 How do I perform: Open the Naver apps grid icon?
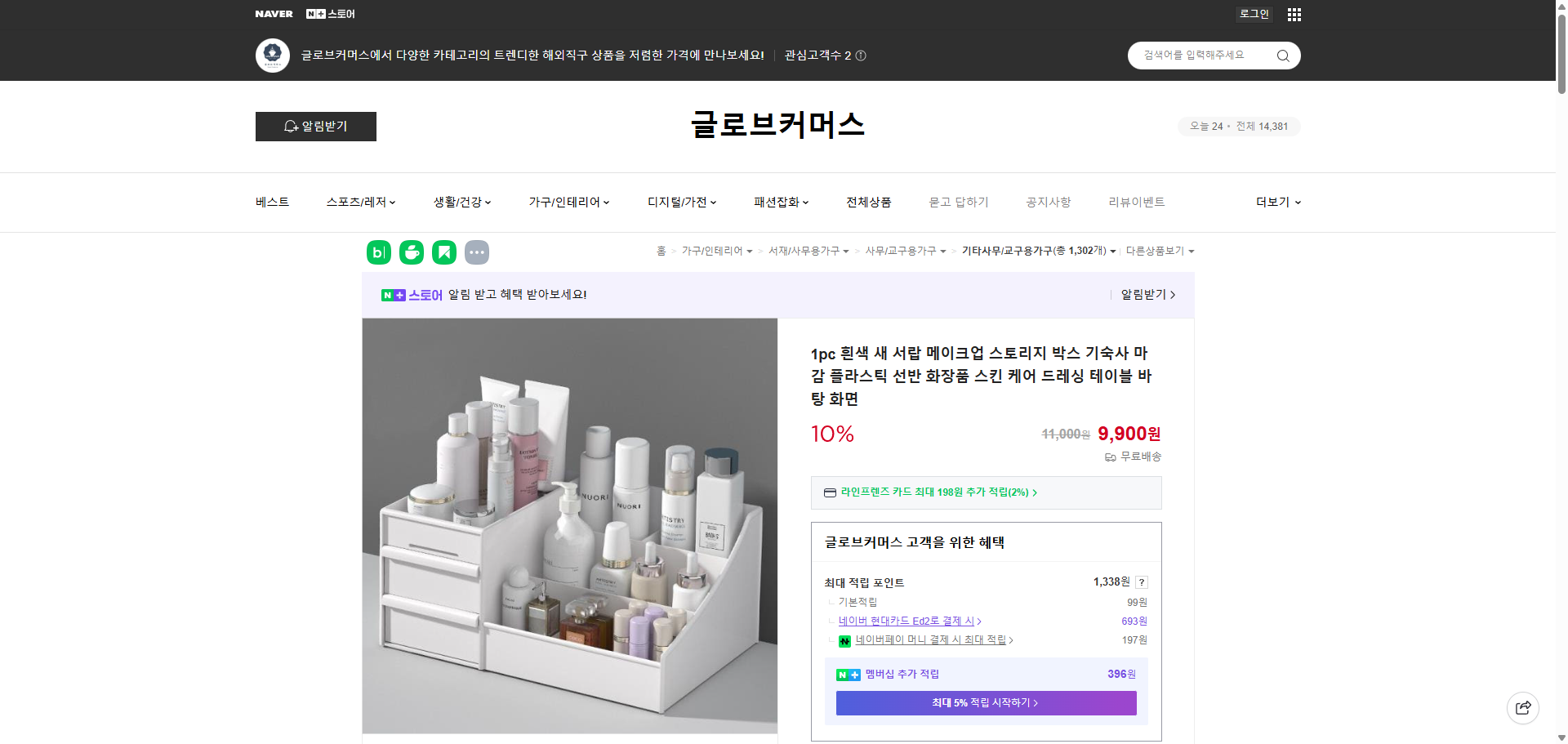[x=1294, y=14]
